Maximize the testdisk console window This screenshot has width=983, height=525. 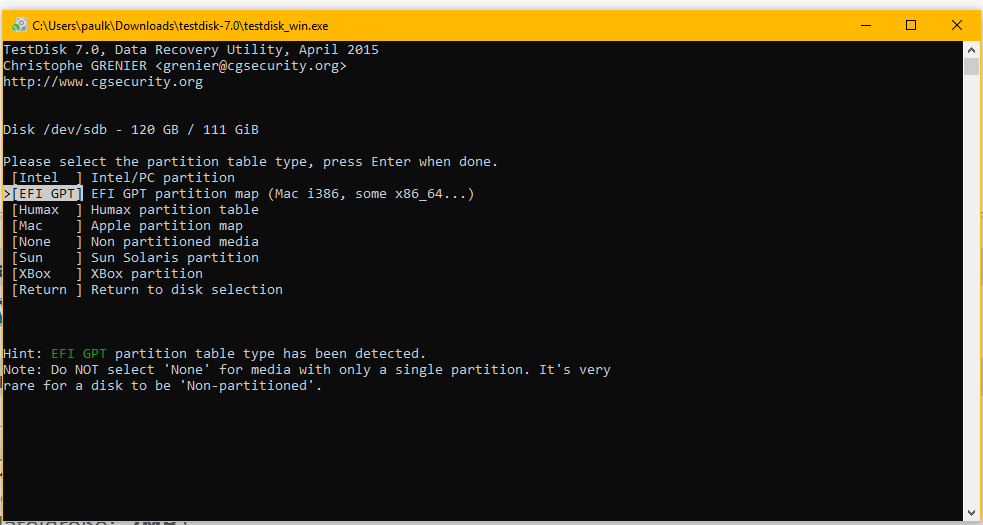(x=911, y=25)
